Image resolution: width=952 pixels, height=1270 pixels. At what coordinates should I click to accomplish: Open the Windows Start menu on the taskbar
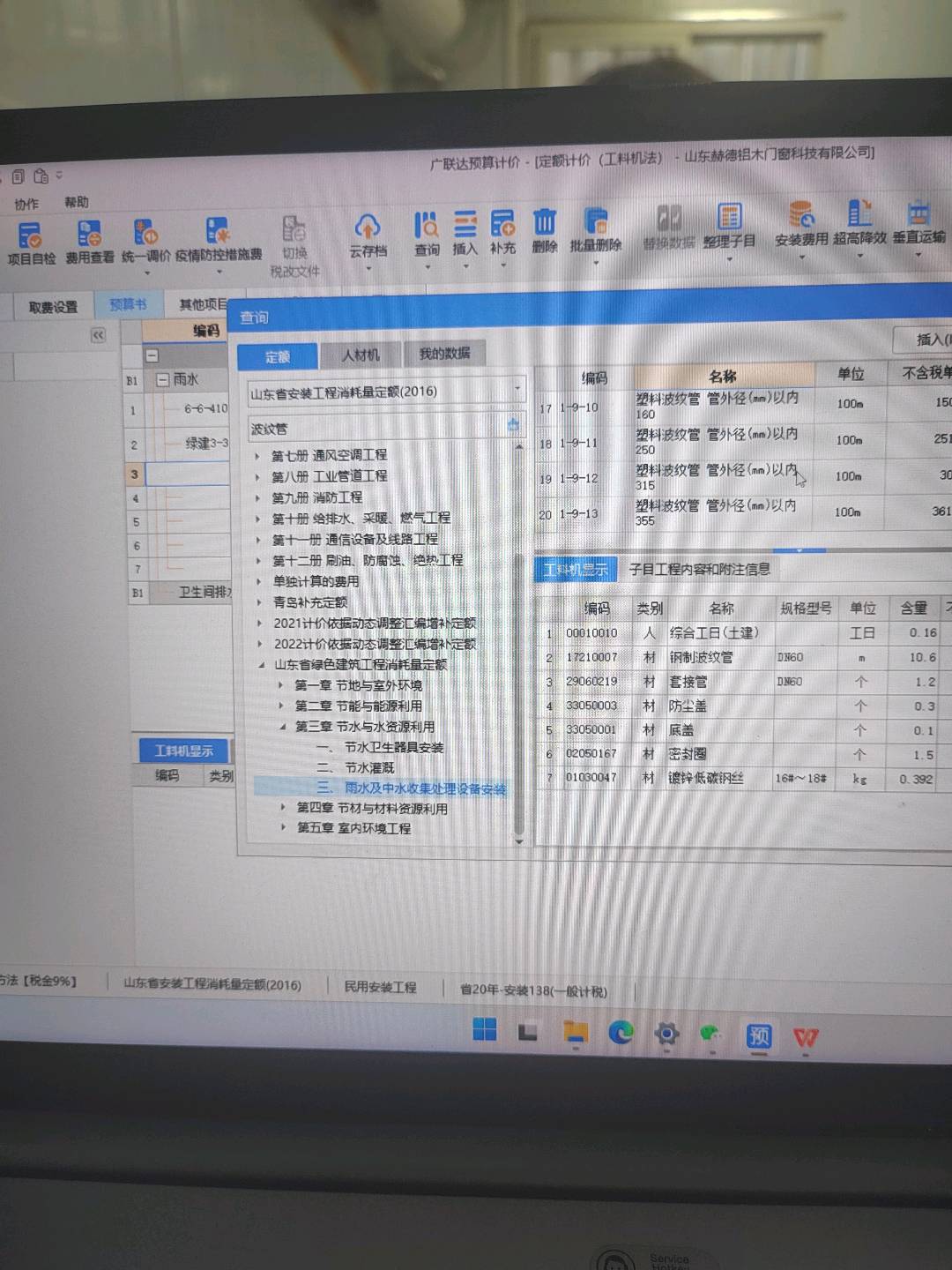click(x=485, y=1029)
